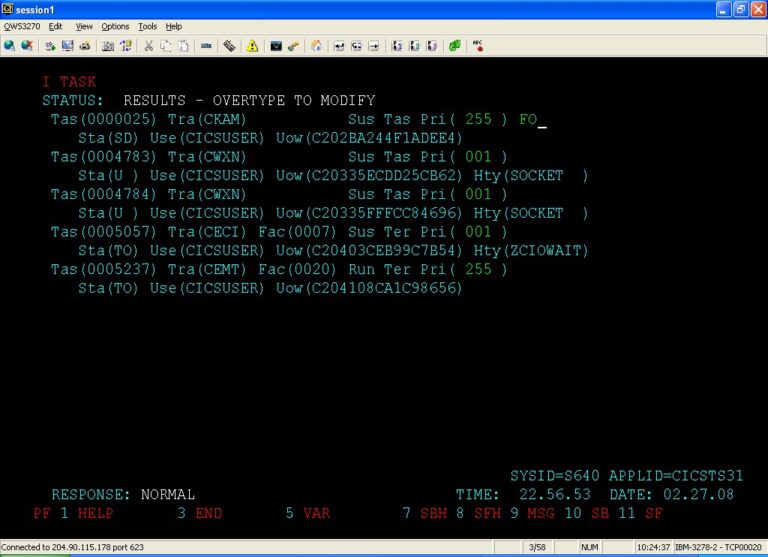Open the QWS3270 menu
Screen dimensions: 768x557
(20, 26)
